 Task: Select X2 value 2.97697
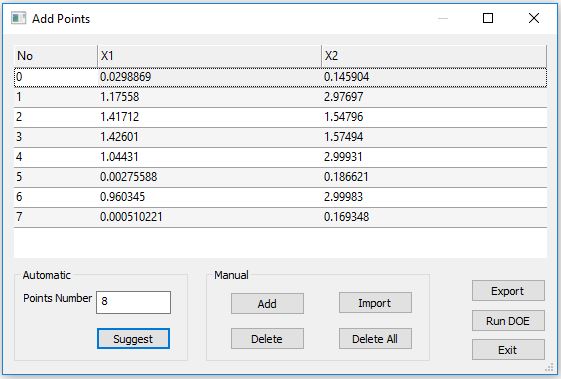343,97
